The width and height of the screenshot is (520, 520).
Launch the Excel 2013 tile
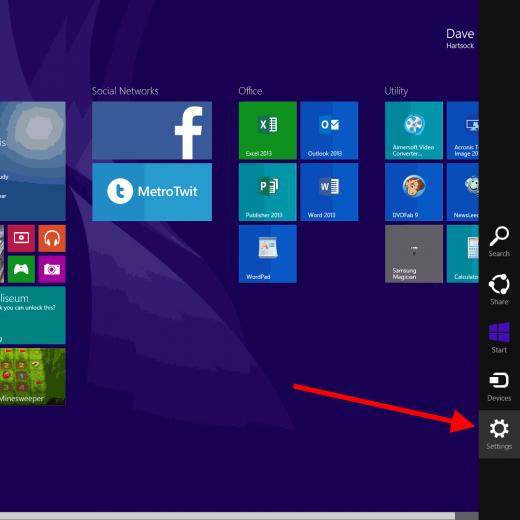pos(268,131)
